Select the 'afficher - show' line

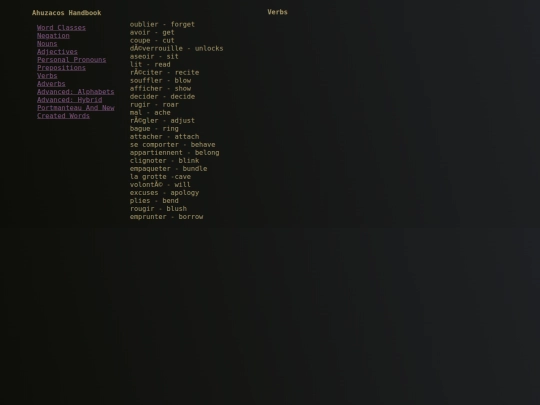(x=160, y=89)
